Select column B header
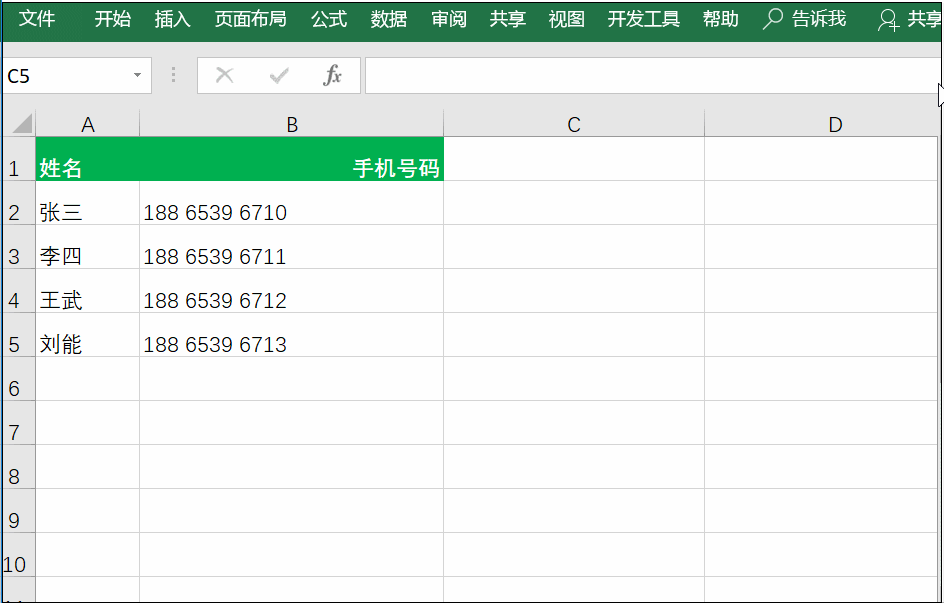Screen dimensions: 944x603 click(x=292, y=125)
